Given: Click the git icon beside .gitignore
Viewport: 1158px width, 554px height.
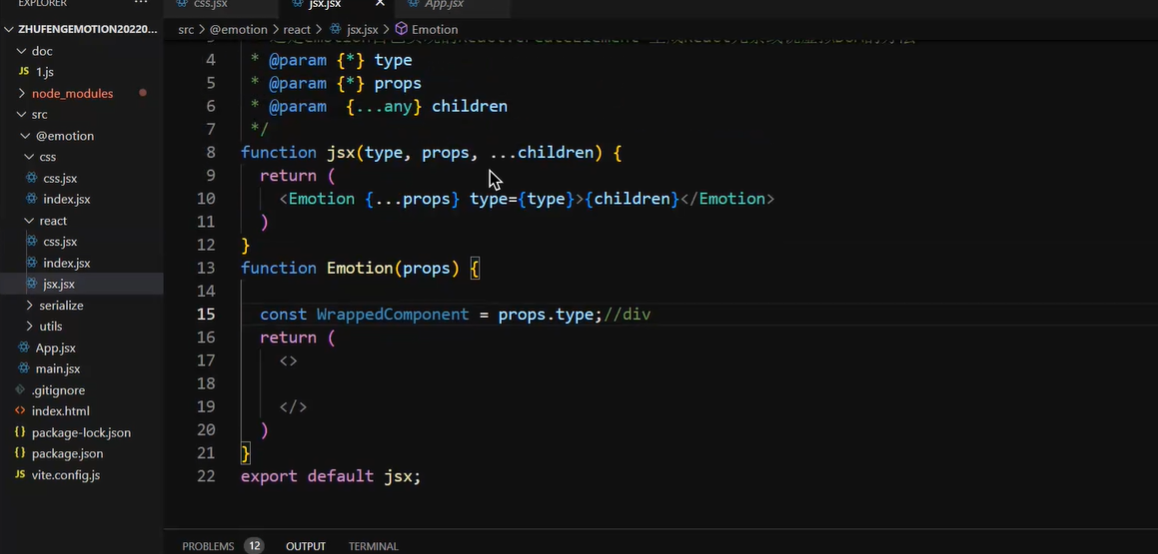Looking at the screenshot, I should pyautogui.click(x=21, y=390).
